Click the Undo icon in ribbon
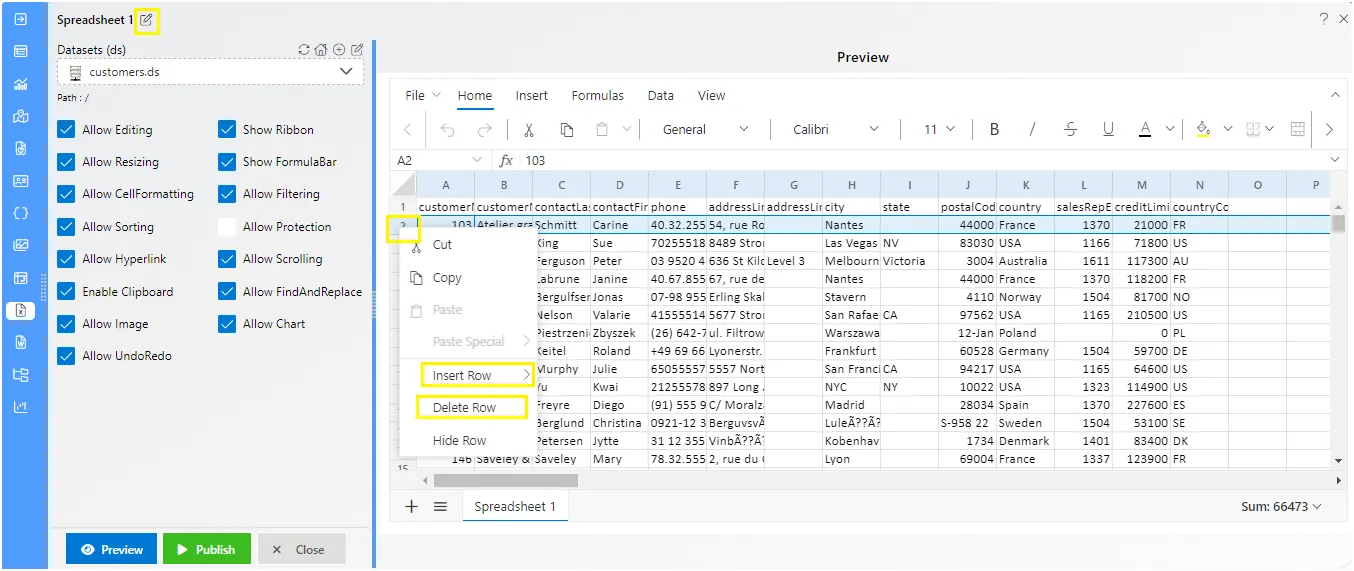The width and height of the screenshot is (1354, 571). click(x=447, y=129)
